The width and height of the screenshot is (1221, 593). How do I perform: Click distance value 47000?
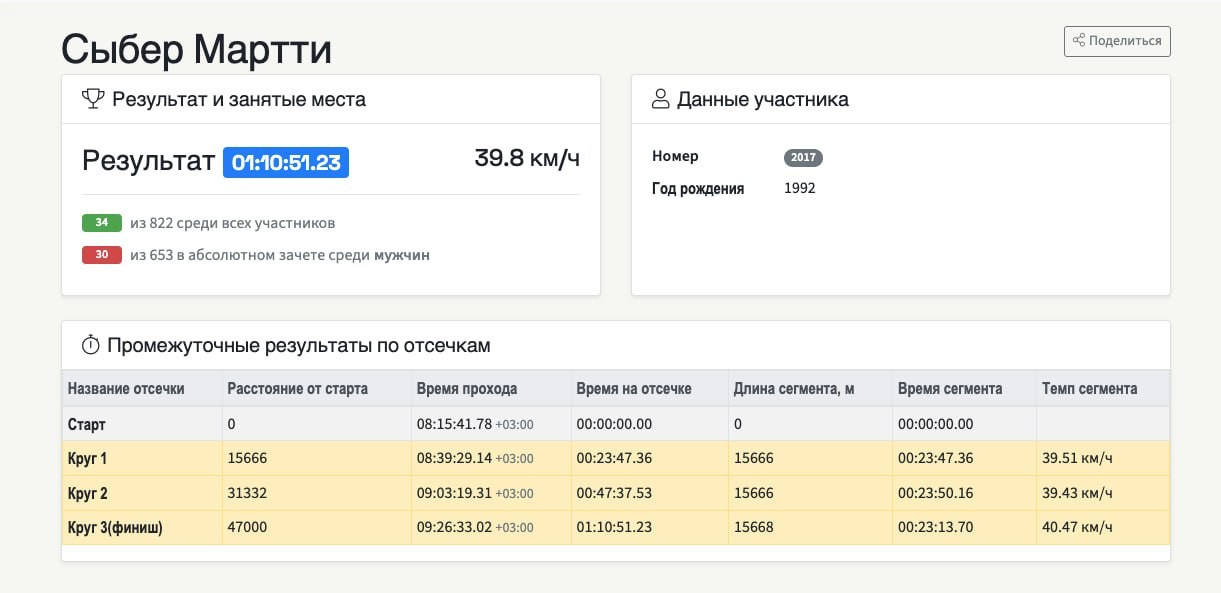247,528
